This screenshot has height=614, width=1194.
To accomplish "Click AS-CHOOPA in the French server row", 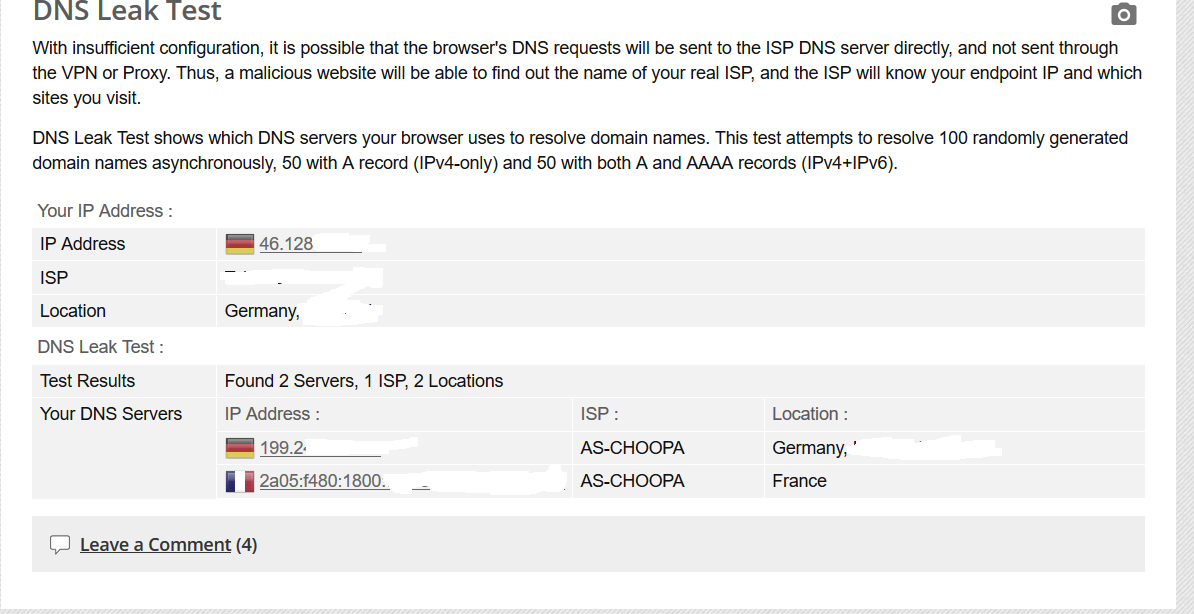I will [632, 481].
